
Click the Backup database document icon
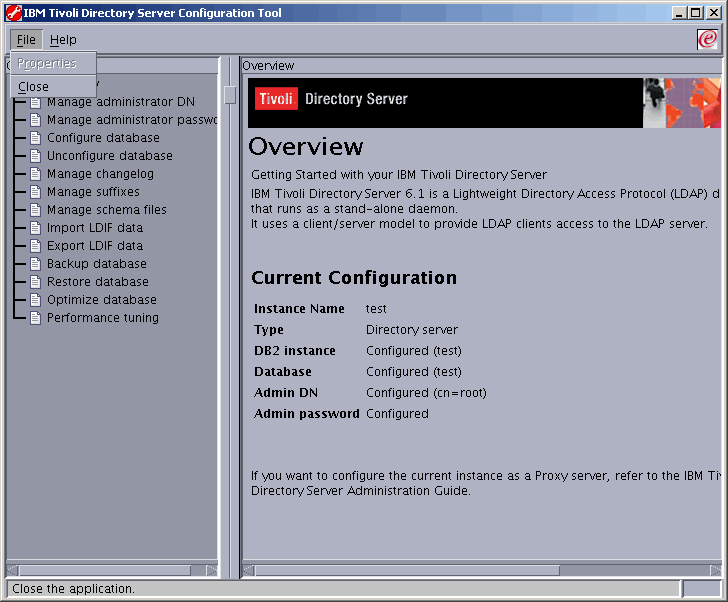tap(36, 264)
